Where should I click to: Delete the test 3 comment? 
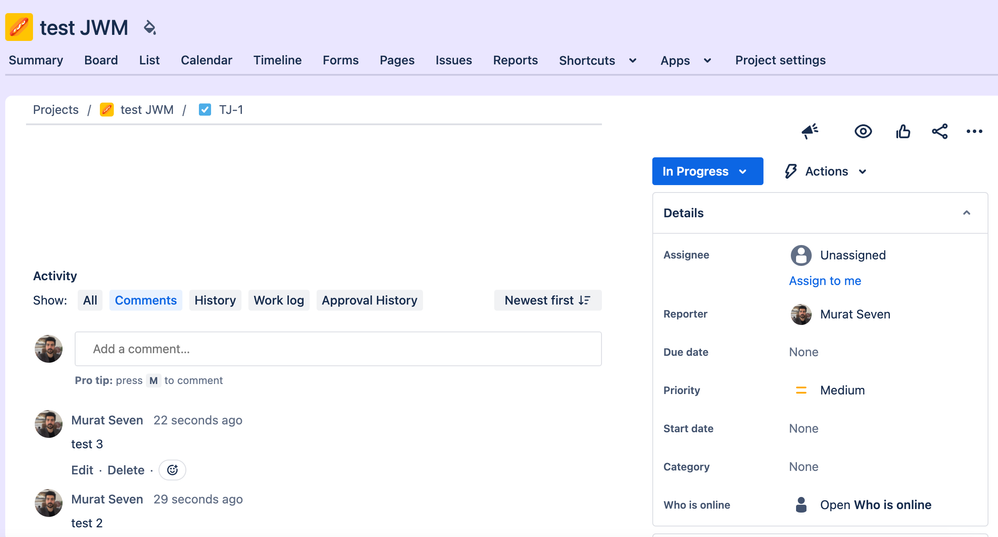[x=126, y=470]
